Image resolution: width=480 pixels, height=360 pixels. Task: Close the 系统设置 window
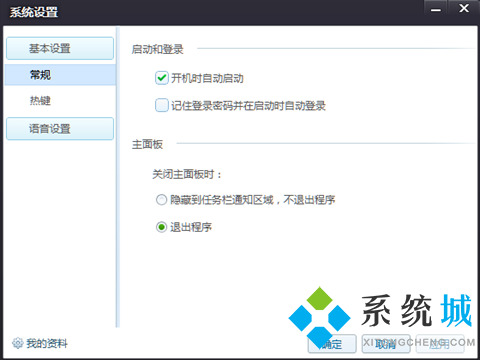point(464,9)
